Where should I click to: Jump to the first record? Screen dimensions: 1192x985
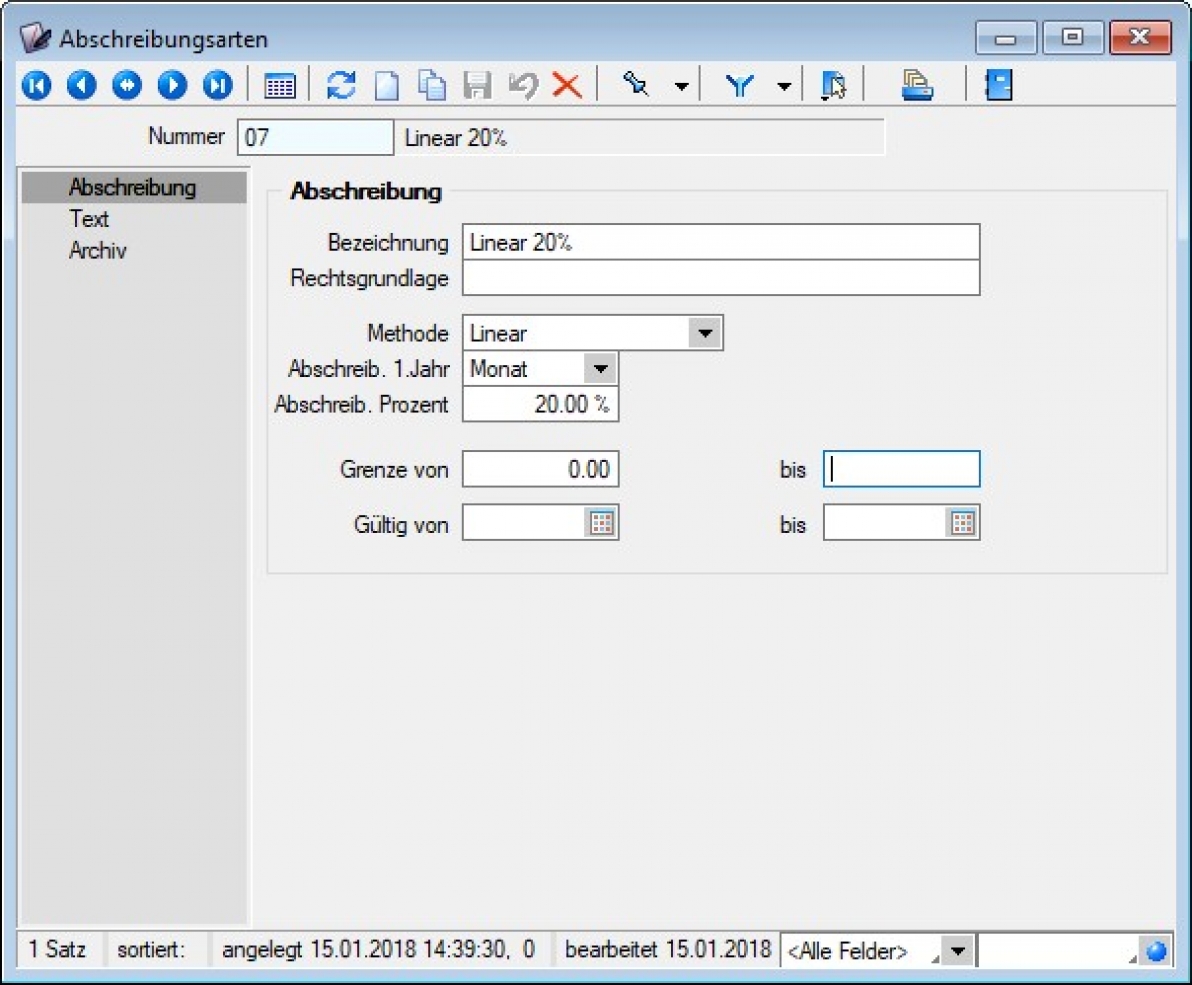point(36,85)
